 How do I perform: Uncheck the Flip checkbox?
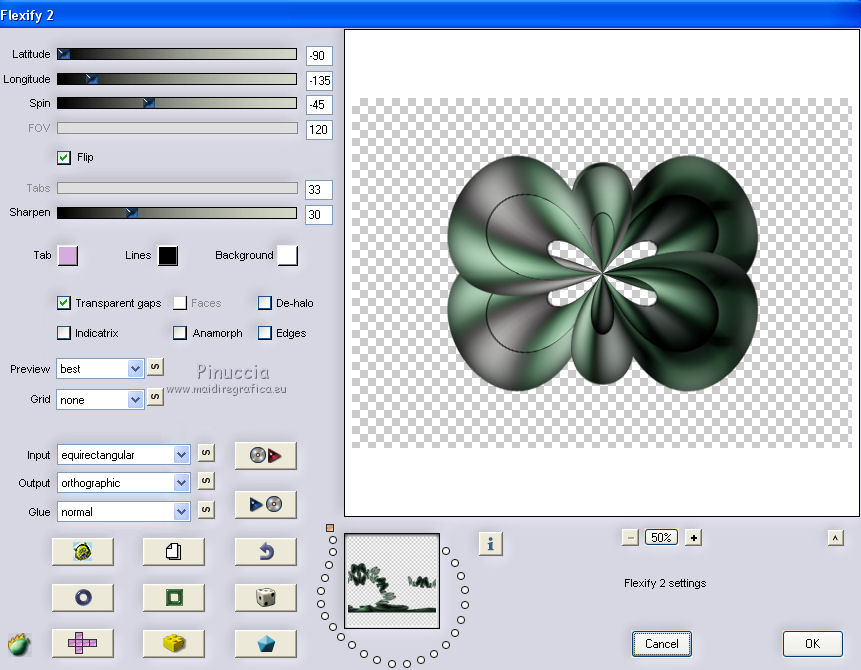(x=64, y=157)
